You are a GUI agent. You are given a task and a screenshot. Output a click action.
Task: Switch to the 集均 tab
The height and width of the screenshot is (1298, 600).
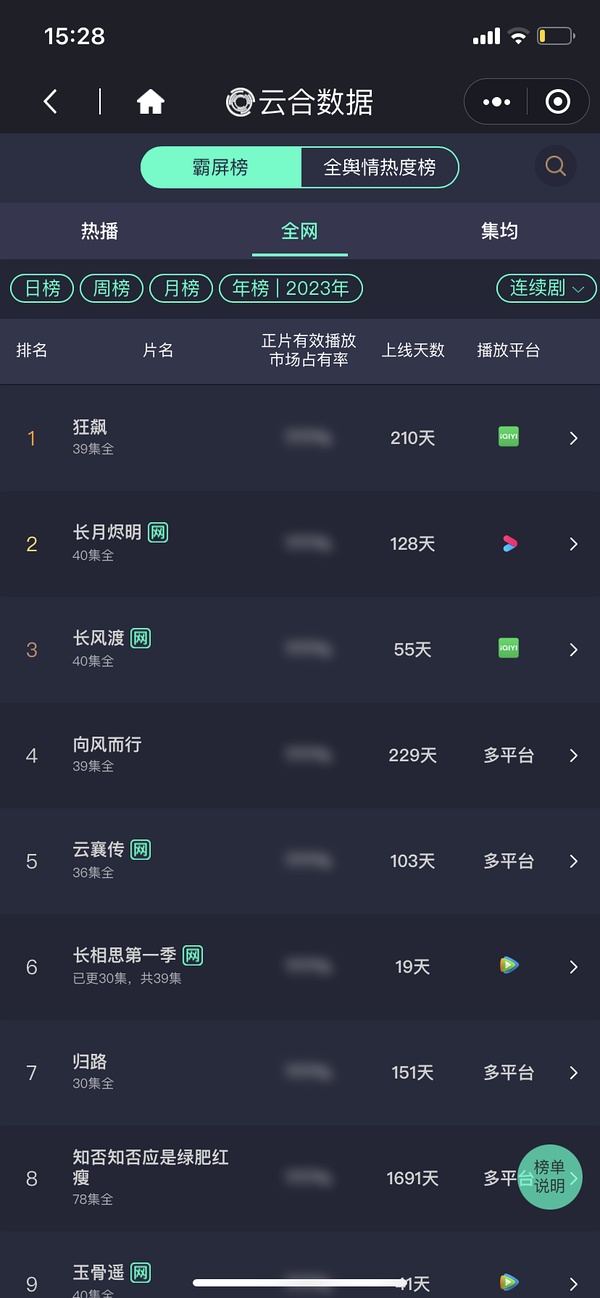coord(499,231)
